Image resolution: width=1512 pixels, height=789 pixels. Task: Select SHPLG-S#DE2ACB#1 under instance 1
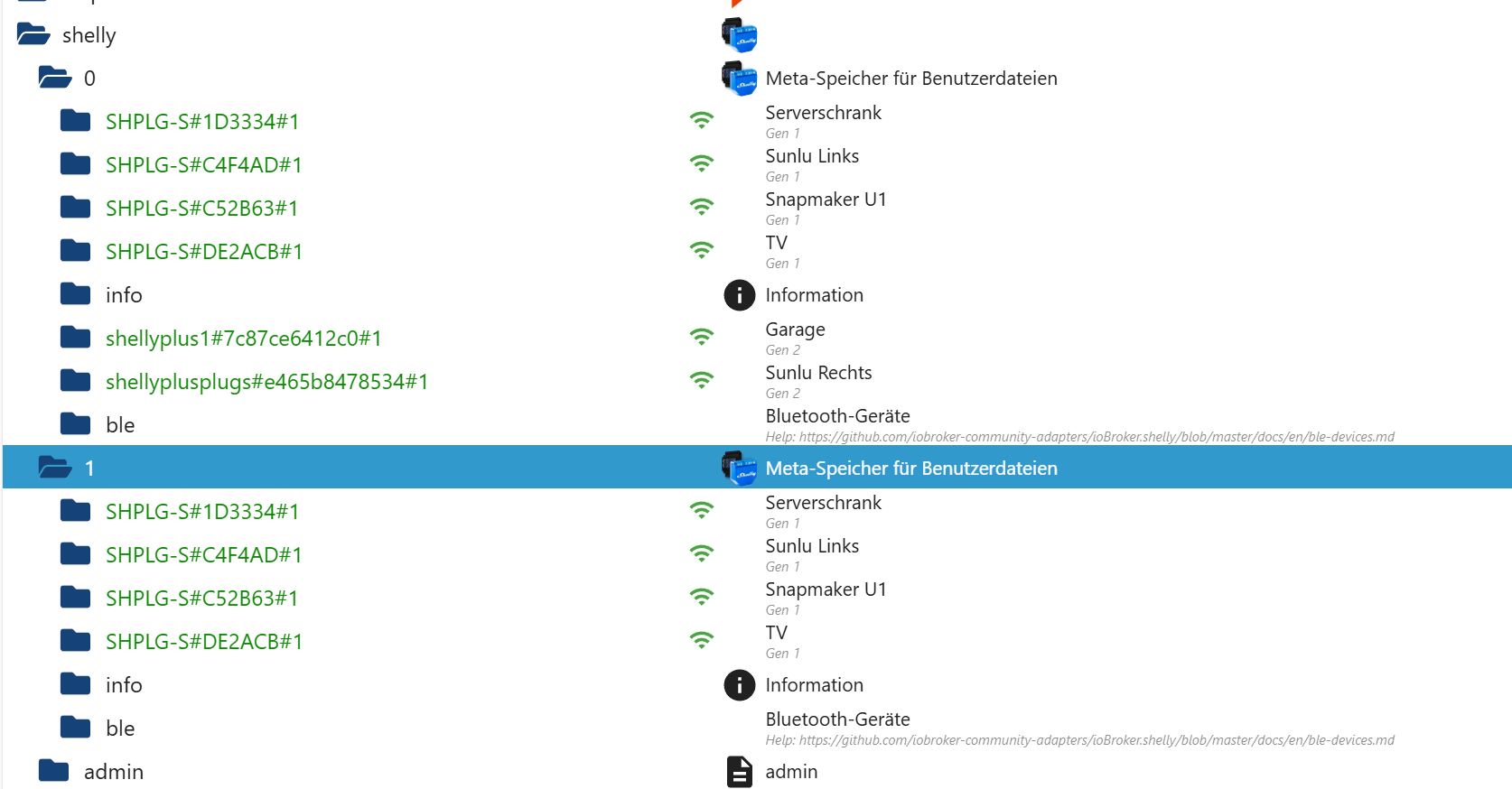pos(204,642)
